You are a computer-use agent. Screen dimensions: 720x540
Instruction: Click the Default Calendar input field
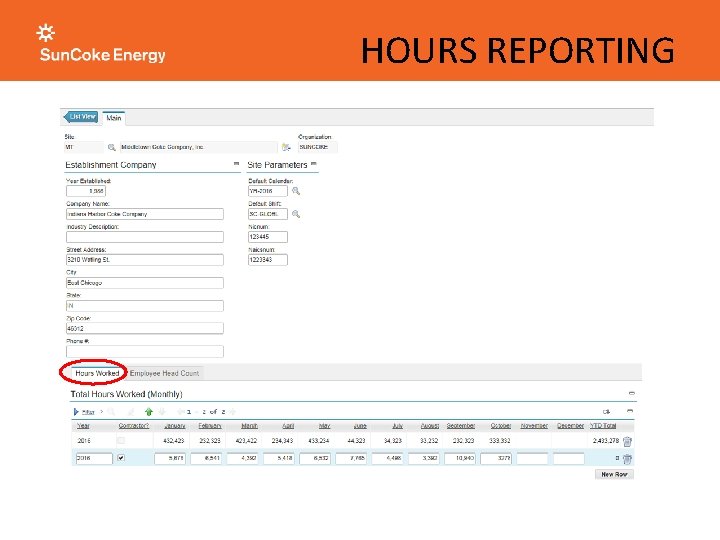(x=268, y=191)
